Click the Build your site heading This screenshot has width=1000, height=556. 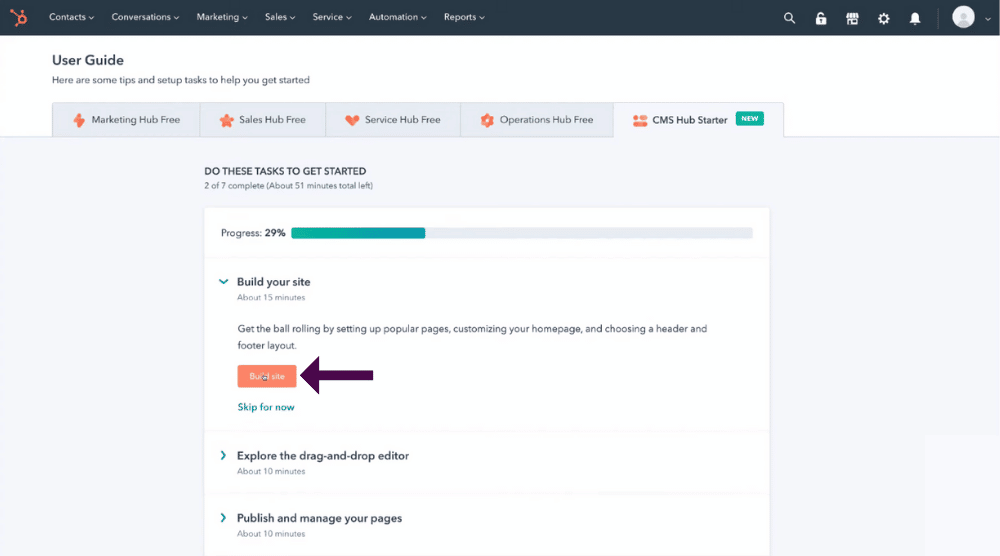pos(274,282)
